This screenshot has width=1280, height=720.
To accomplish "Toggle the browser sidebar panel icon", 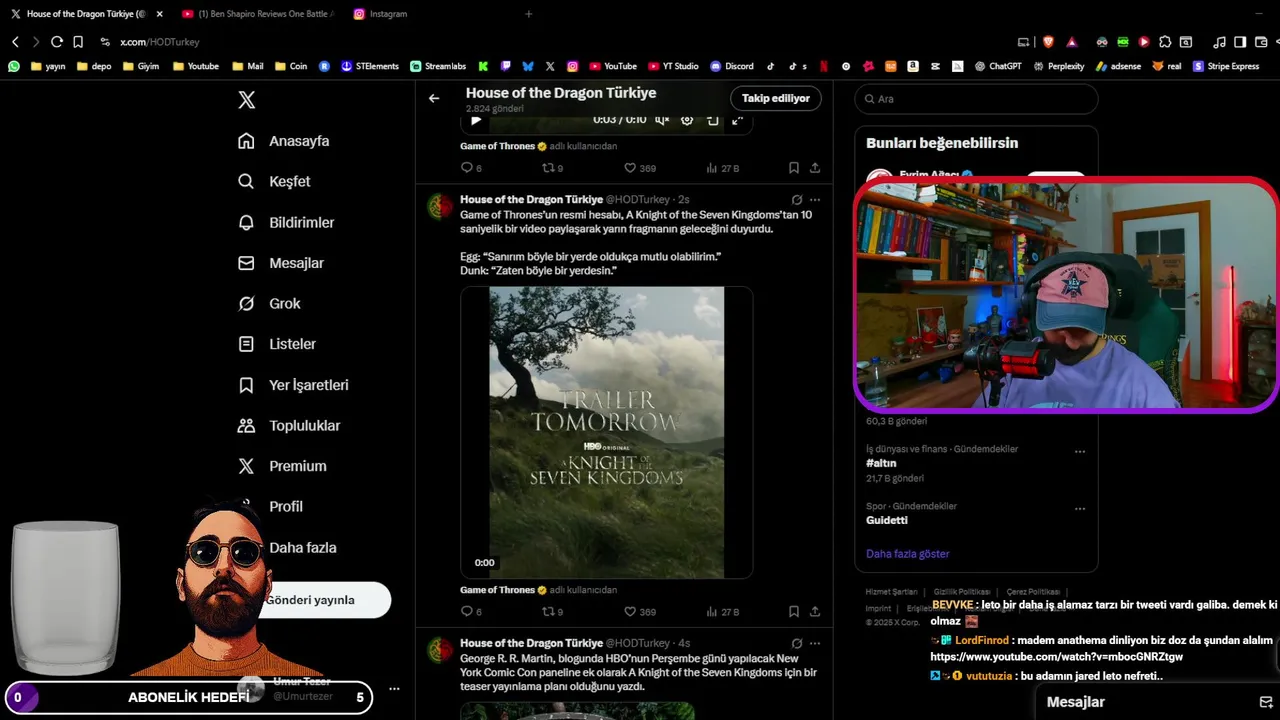I will click(1240, 42).
